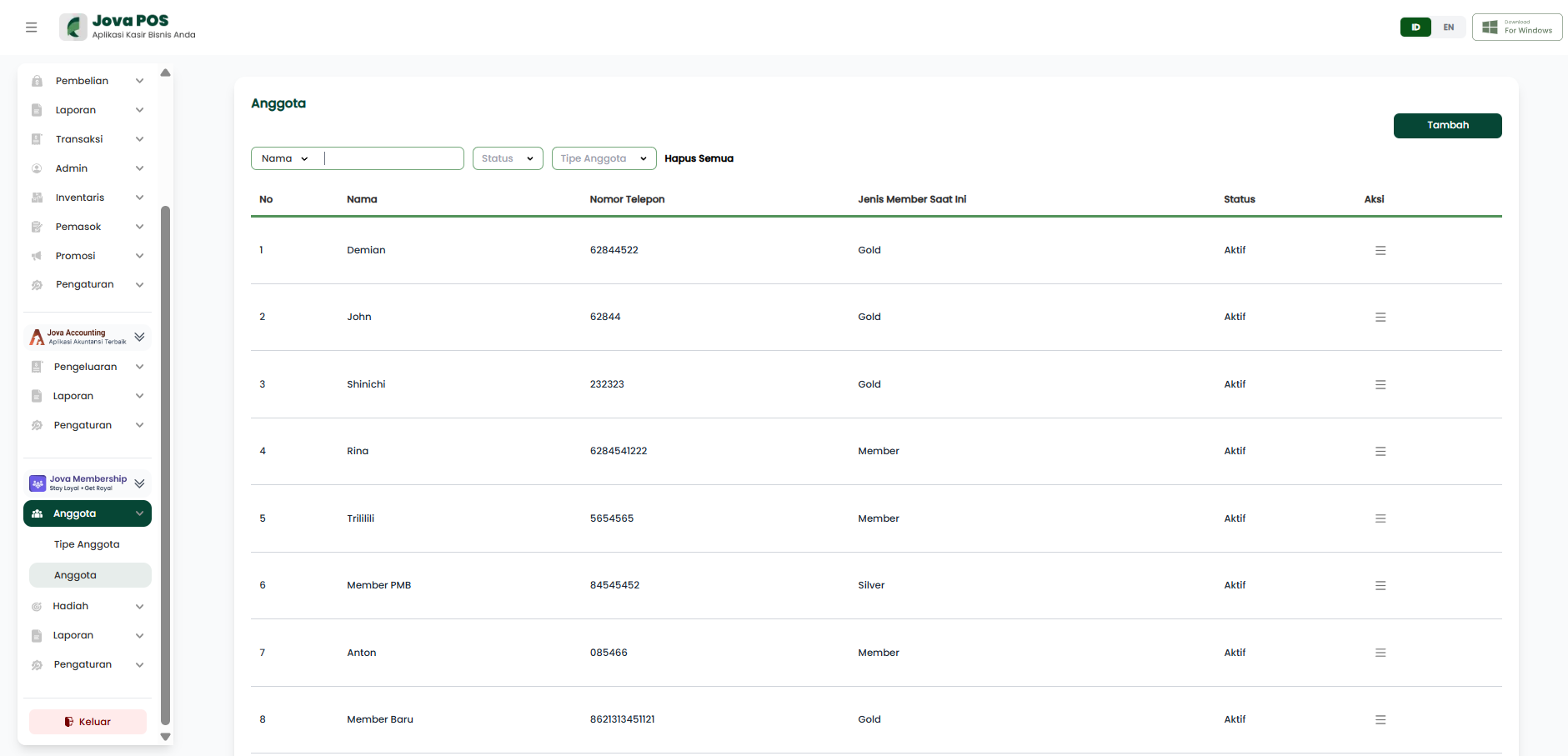Select Tipe Anggota submenu item
Image resolution: width=1568 pixels, height=756 pixels.
(x=87, y=544)
